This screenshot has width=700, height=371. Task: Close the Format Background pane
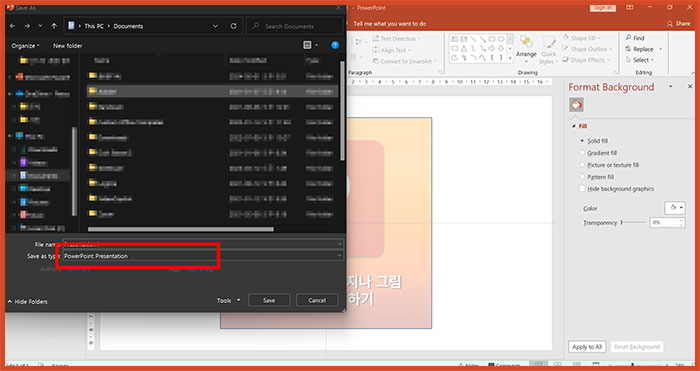[690, 87]
